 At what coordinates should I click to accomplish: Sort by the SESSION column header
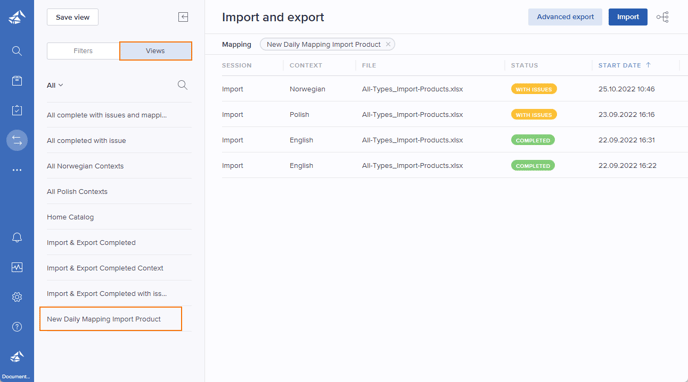pos(236,65)
